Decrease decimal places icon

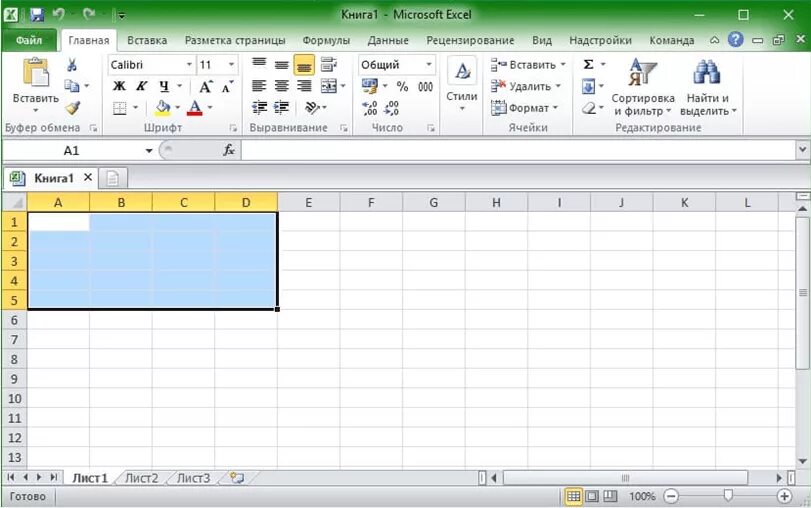392,108
